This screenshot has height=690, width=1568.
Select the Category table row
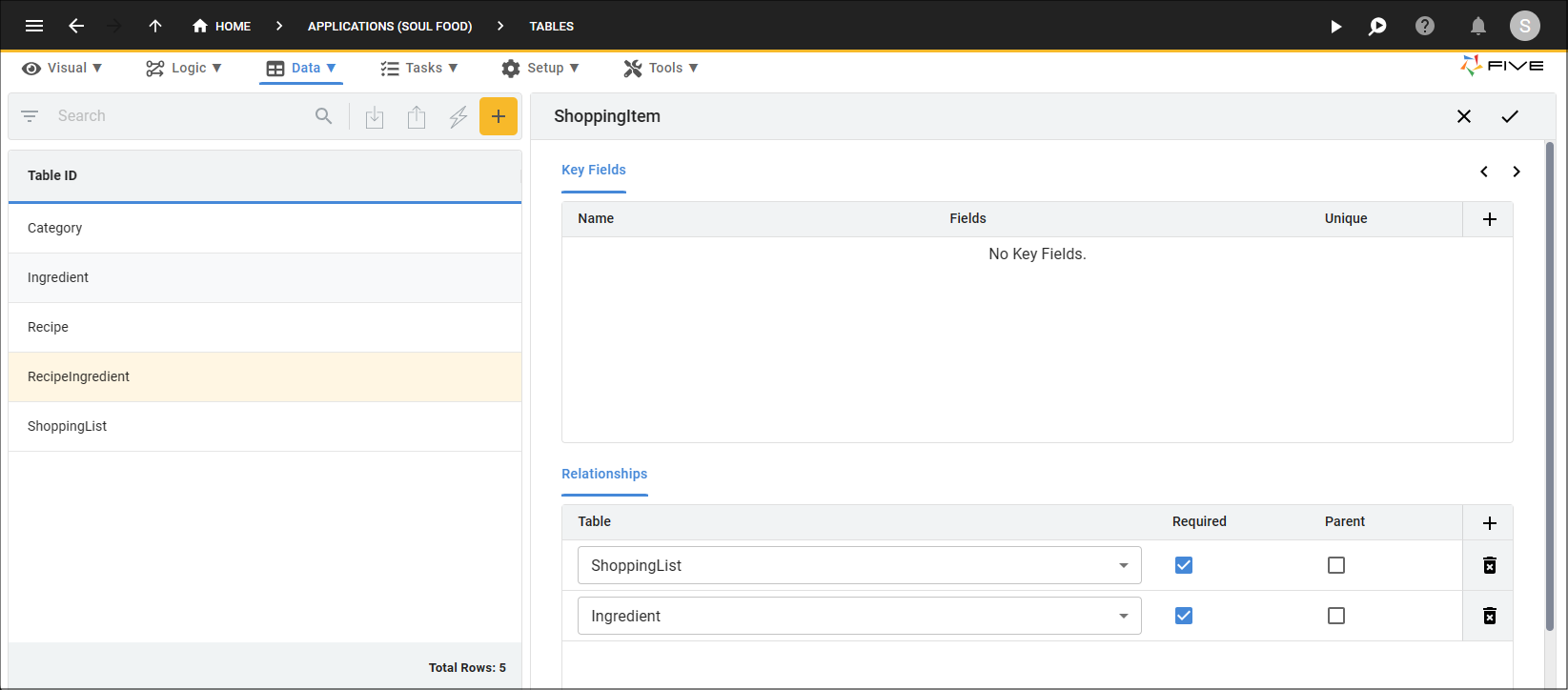click(x=265, y=228)
